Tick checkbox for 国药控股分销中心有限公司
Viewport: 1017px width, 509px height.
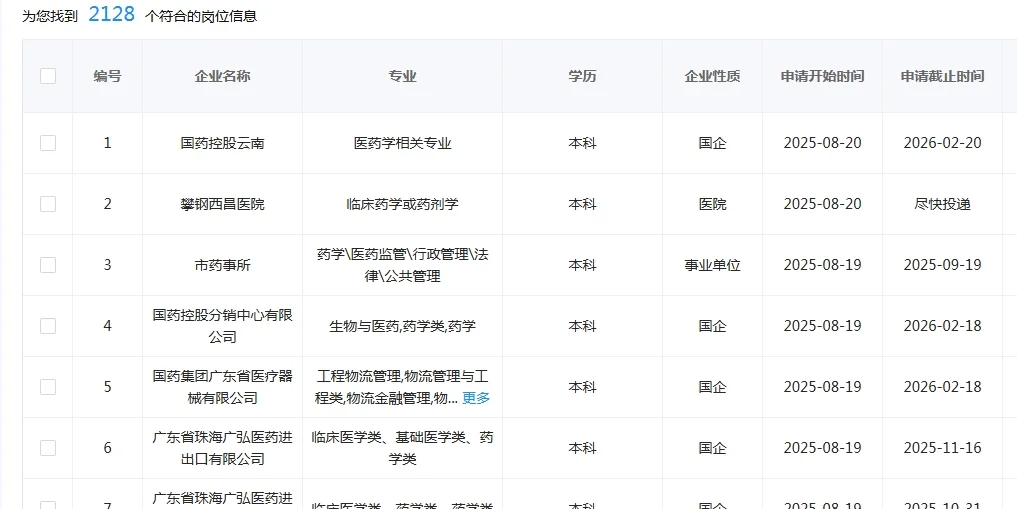[x=48, y=326]
